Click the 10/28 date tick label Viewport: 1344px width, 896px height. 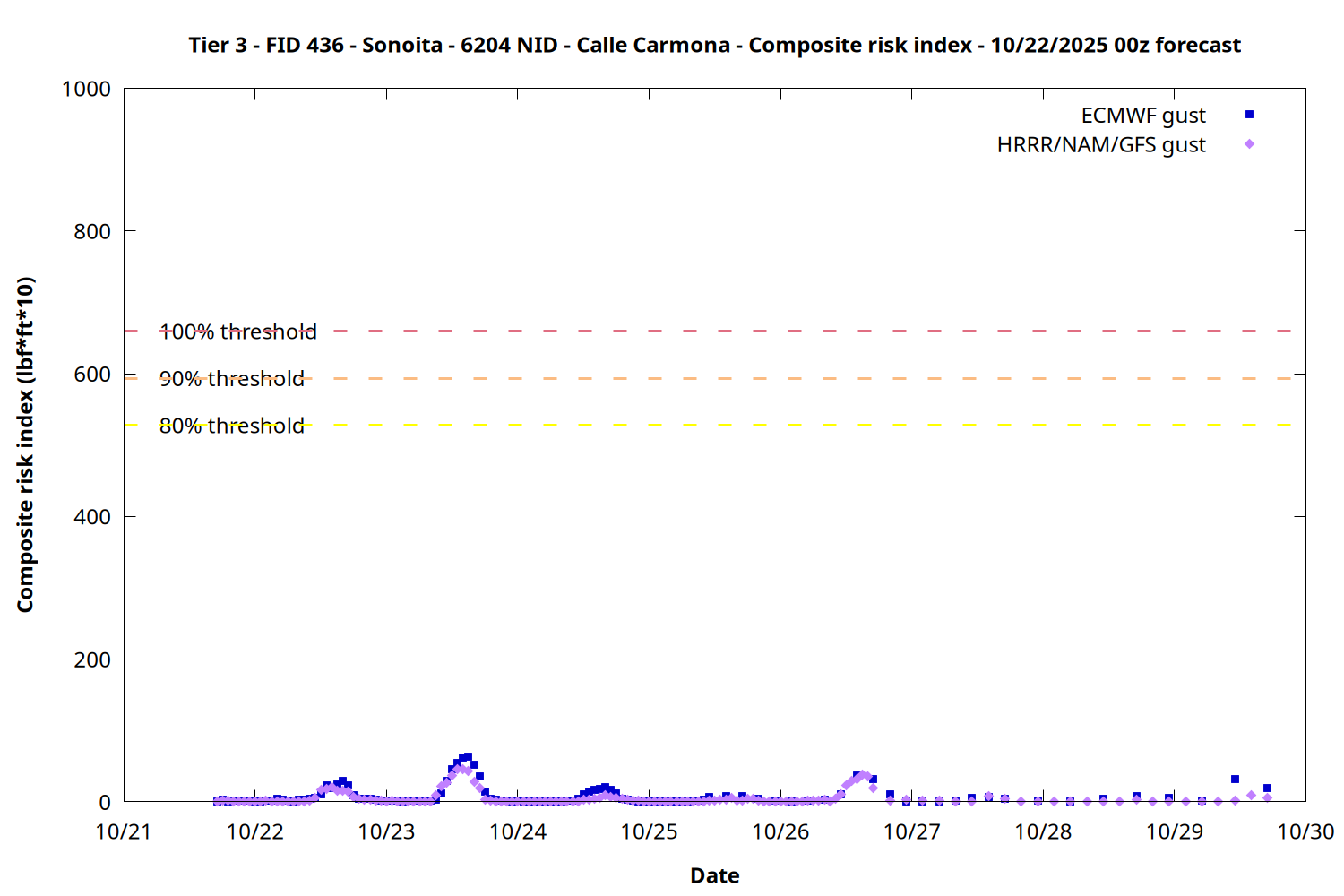1043,831
